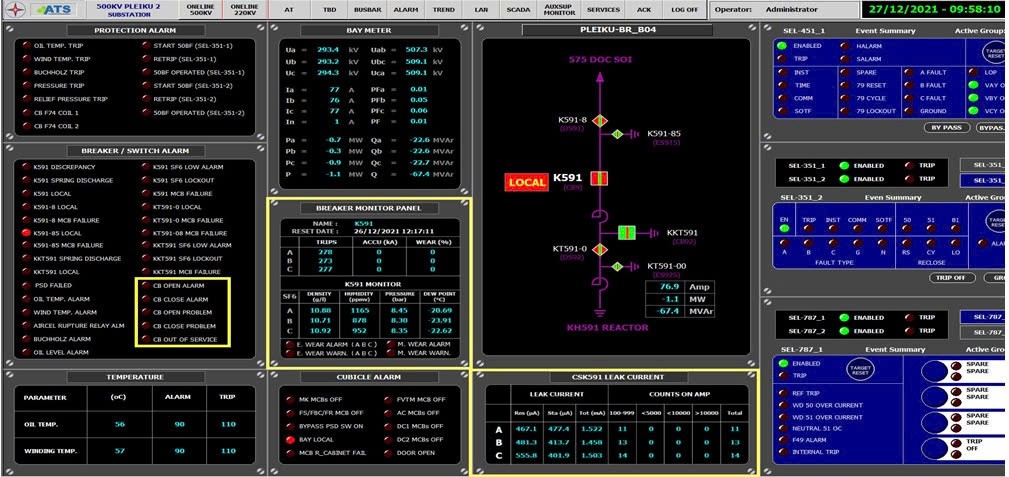Click SF6 phase A density 10.88
The image size is (1009, 477).
coord(319,310)
